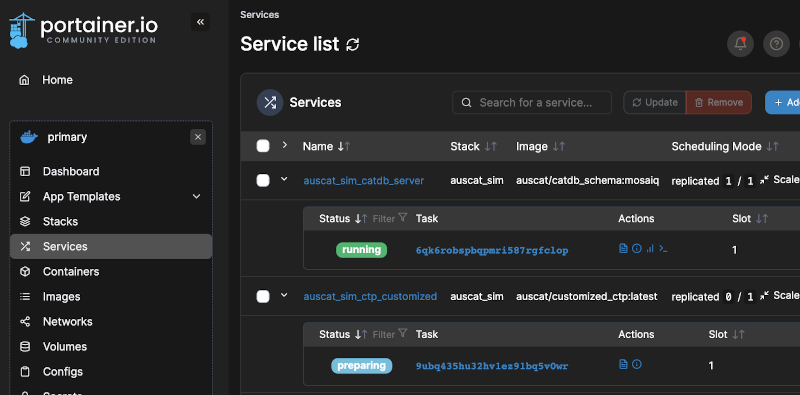Screen dimensions: 800x395
Task: Open Stacks in the sidebar
Action: (x=111, y=221)
